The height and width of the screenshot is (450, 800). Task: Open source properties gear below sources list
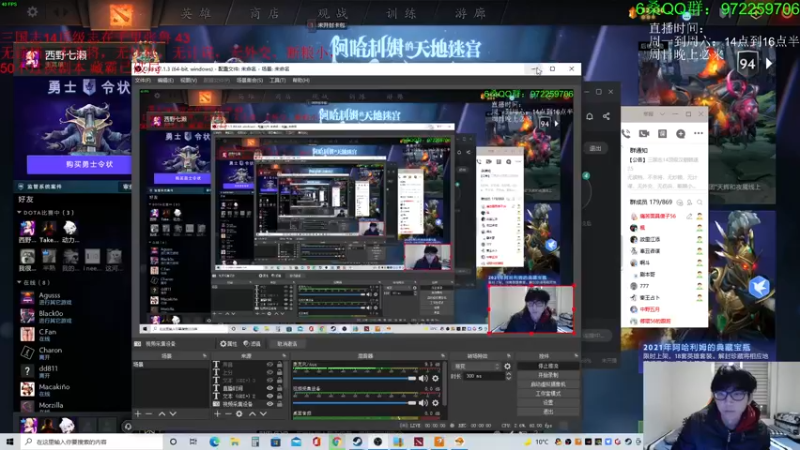[x=239, y=414]
